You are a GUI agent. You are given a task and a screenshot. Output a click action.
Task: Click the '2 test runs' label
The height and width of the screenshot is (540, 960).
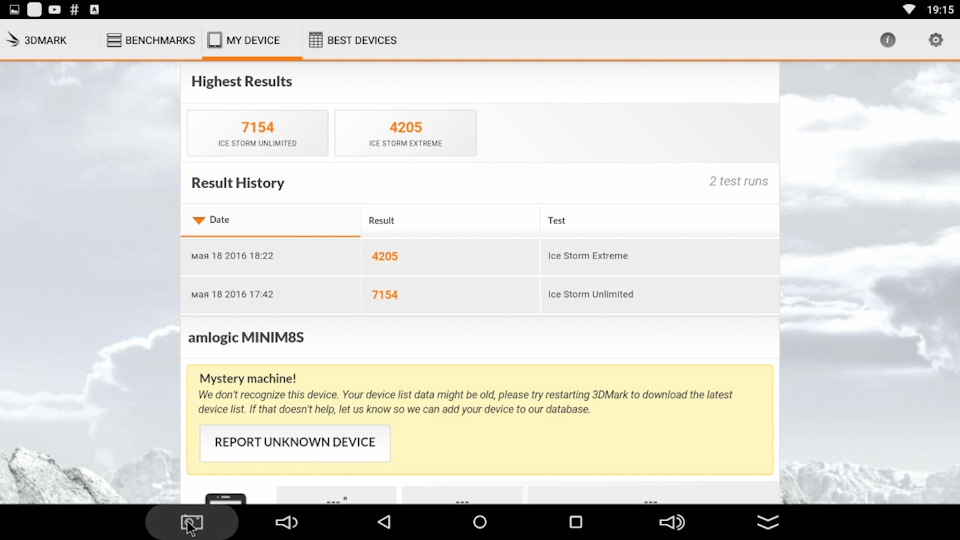pyautogui.click(x=738, y=181)
